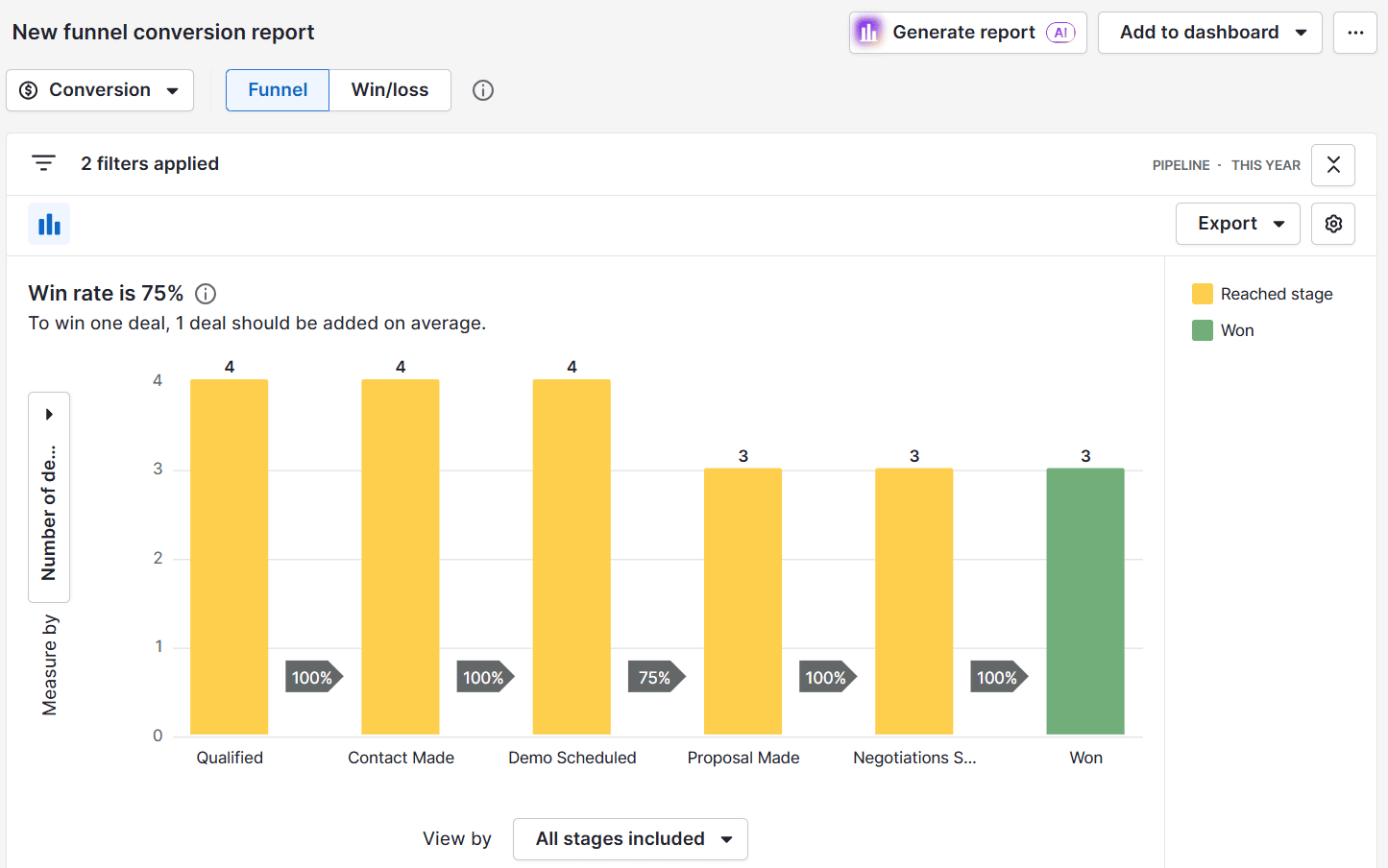Open the filter options icon

click(x=43, y=162)
